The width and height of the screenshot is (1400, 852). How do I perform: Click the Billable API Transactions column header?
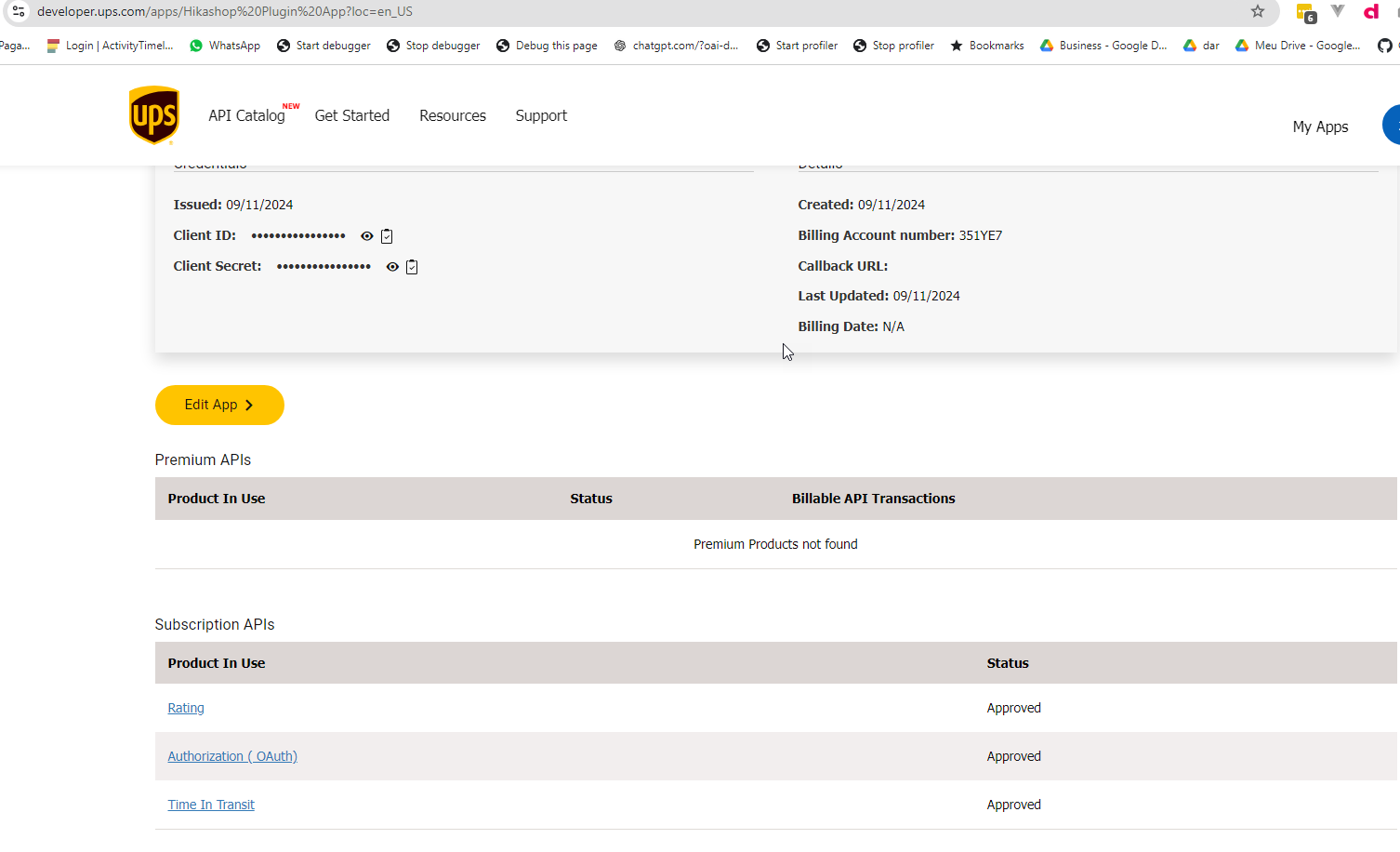pos(874,499)
